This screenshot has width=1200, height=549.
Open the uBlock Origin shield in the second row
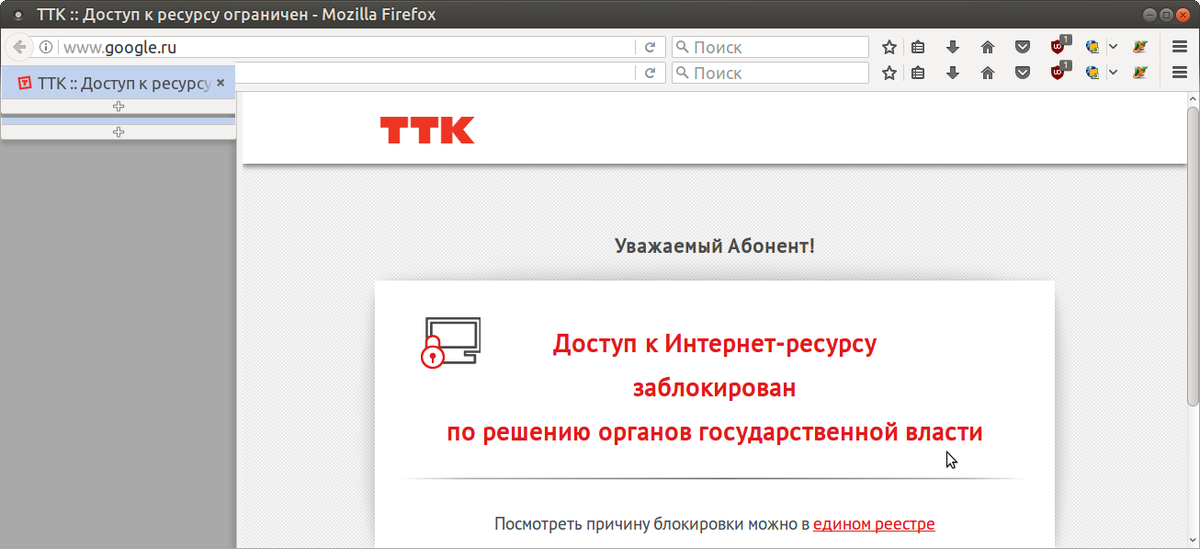pos(1059,72)
